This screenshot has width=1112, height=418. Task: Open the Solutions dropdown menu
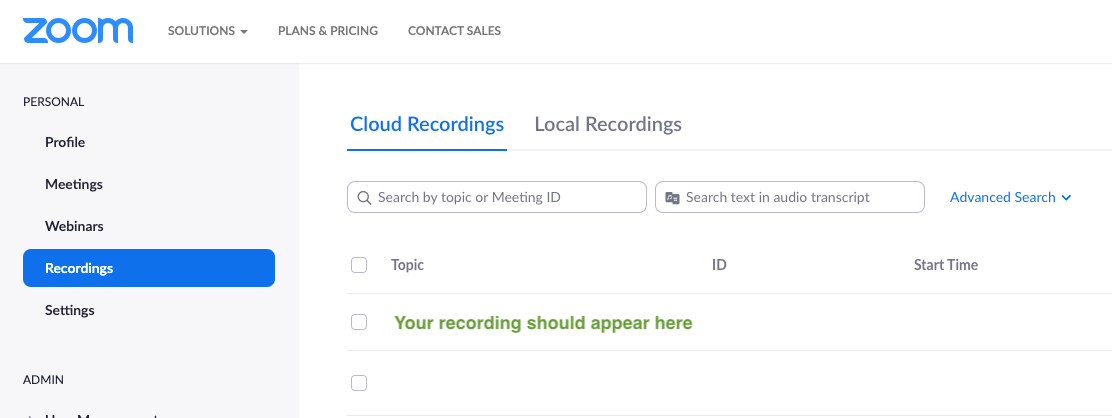pos(208,31)
